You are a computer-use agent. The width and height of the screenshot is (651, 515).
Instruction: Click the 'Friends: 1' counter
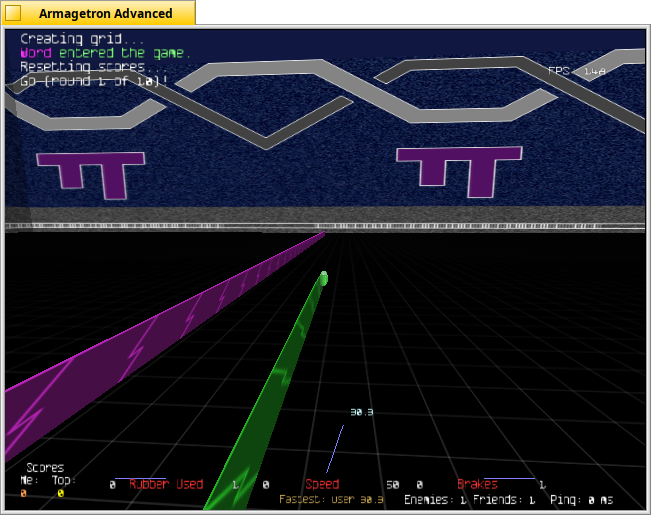504,500
